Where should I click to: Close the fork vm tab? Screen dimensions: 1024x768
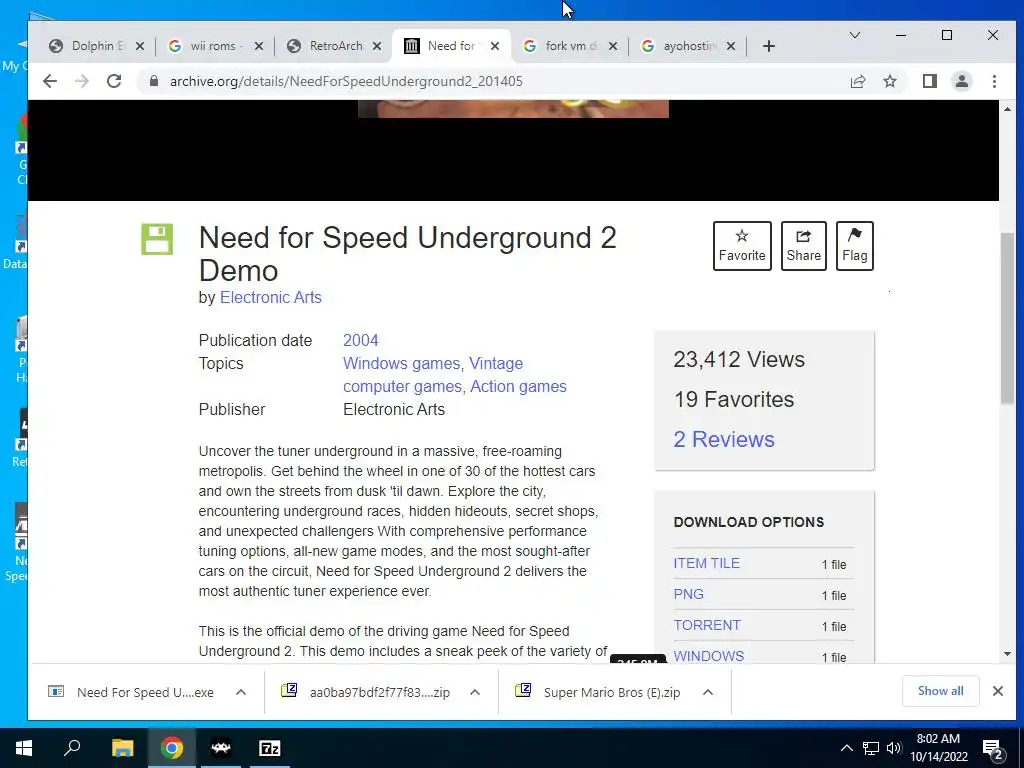(613, 46)
